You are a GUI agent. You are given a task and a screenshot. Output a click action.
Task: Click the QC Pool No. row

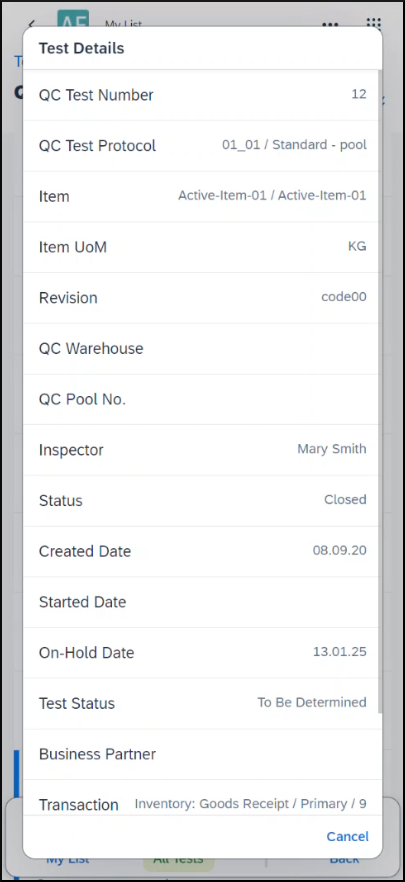(201, 399)
